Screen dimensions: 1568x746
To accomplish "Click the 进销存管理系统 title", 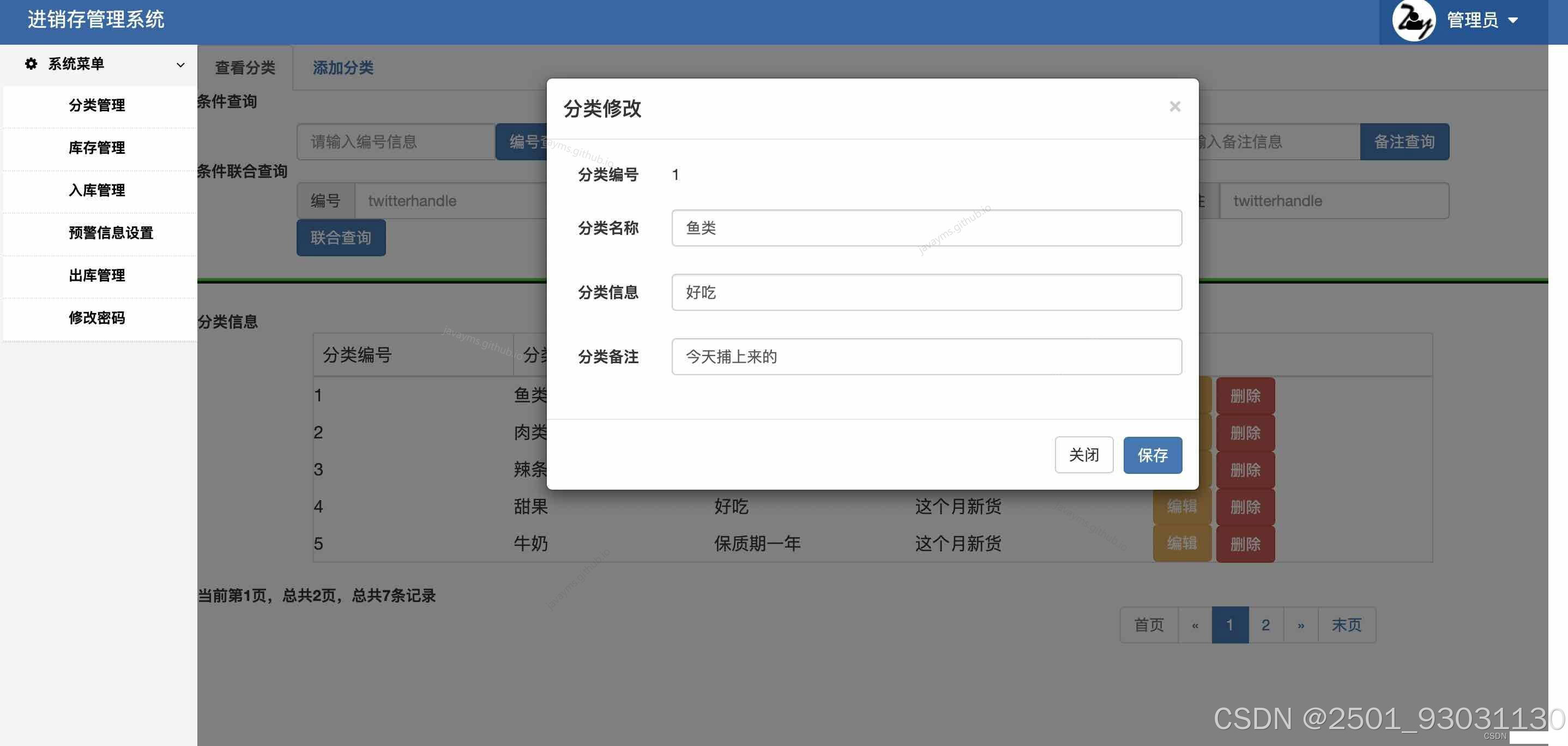I will tap(96, 20).
